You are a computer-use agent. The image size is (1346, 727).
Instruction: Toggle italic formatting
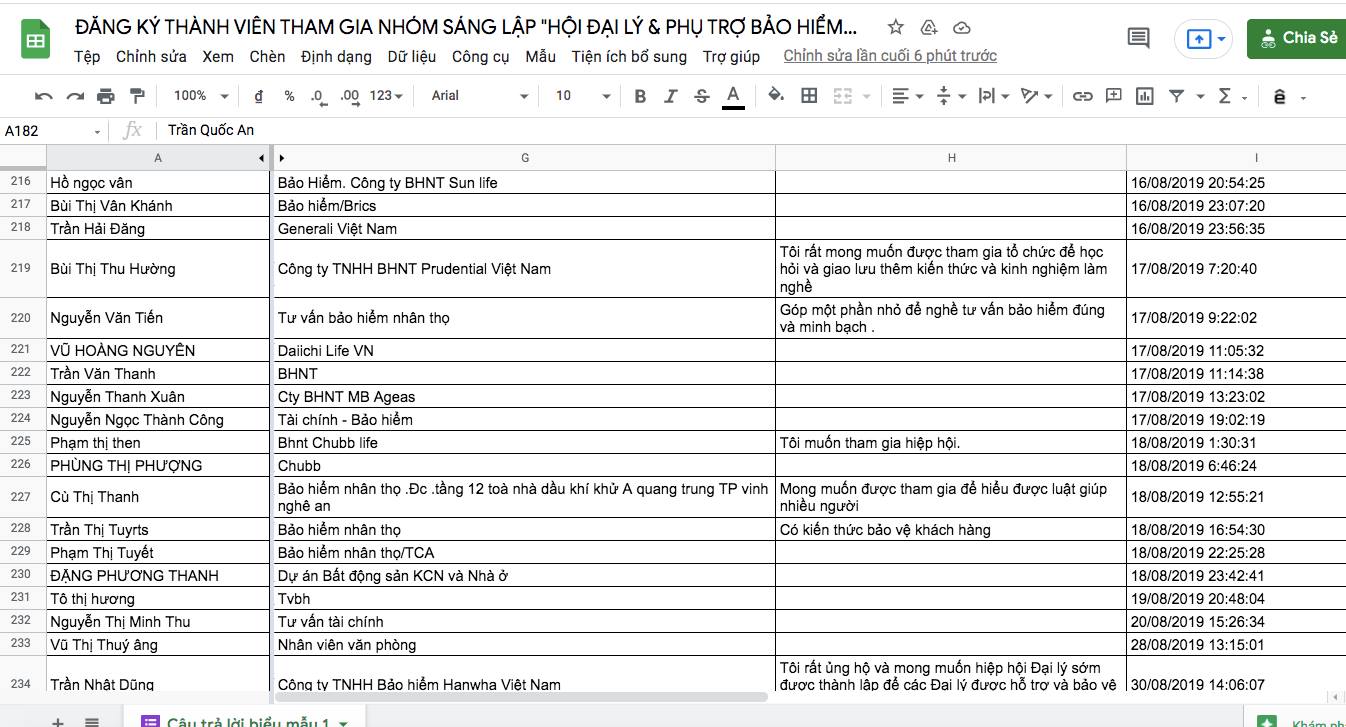point(671,96)
